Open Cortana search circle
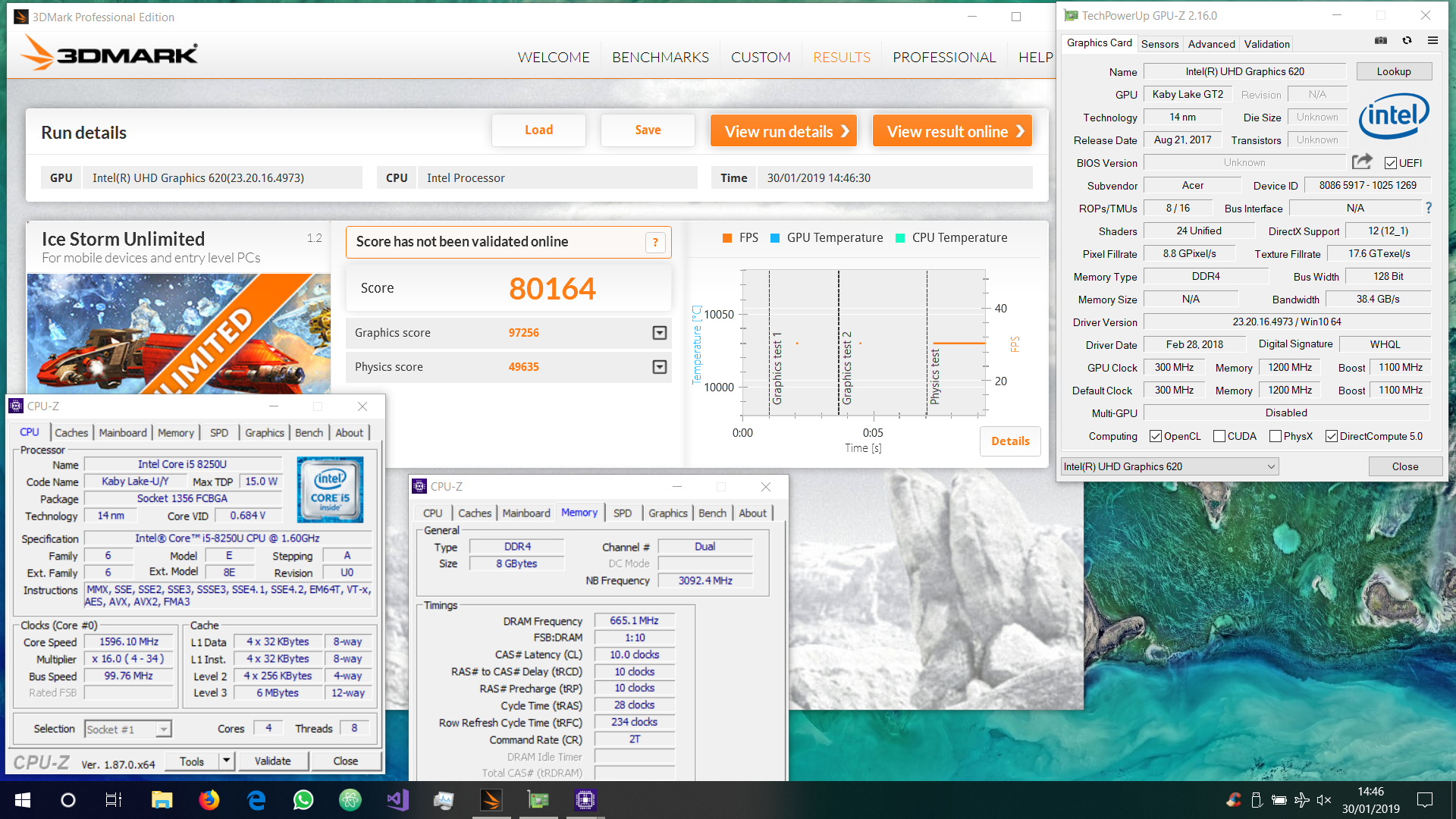This screenshot has height=819, width=1456. 68,800
